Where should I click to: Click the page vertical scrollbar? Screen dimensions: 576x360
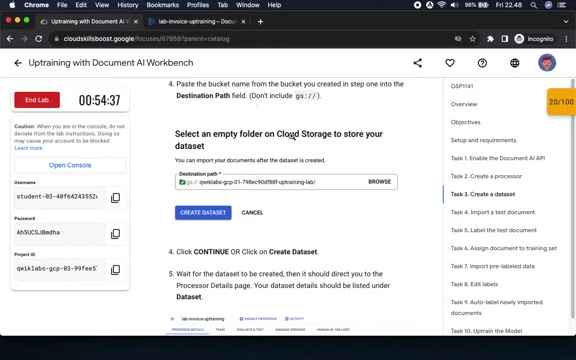[x=572, y=198]
